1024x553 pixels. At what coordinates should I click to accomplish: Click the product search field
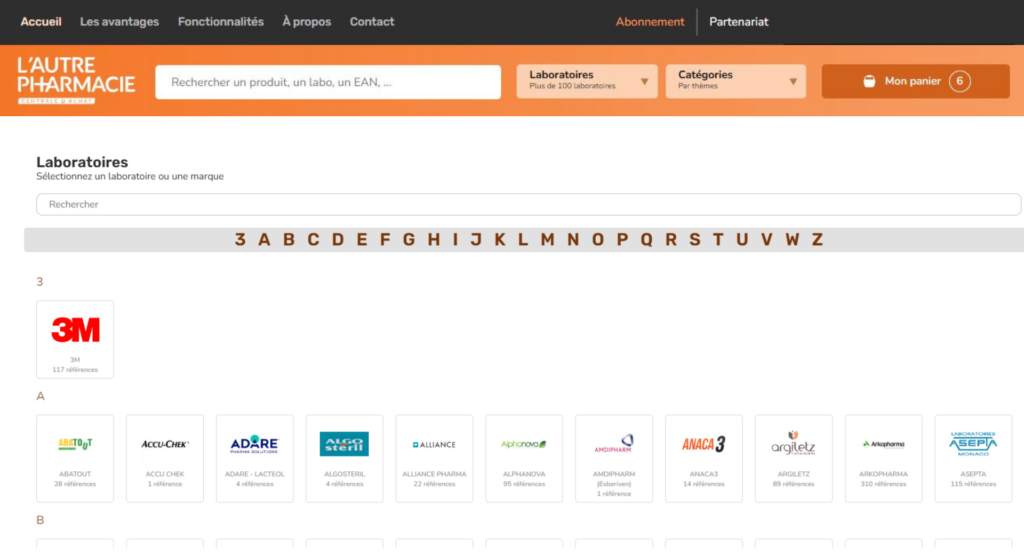coord(328,82)
